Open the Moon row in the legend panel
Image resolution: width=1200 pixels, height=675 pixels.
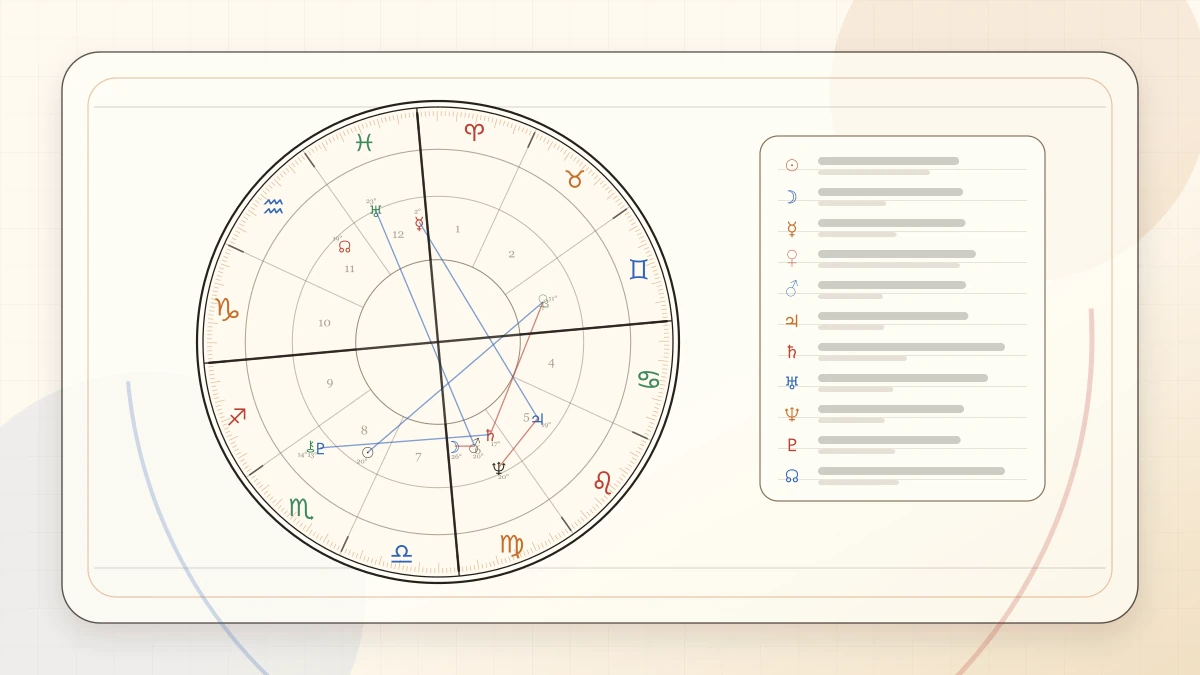coord(903,196)
